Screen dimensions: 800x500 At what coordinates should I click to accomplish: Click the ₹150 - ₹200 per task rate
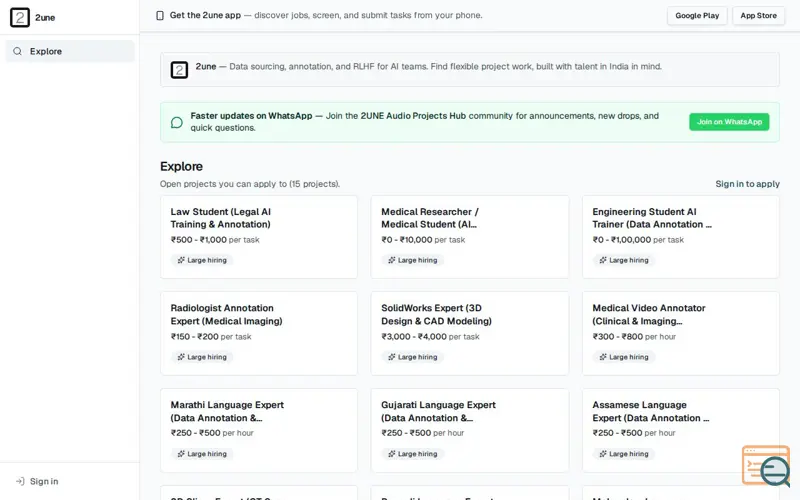[x=211, y=337]
